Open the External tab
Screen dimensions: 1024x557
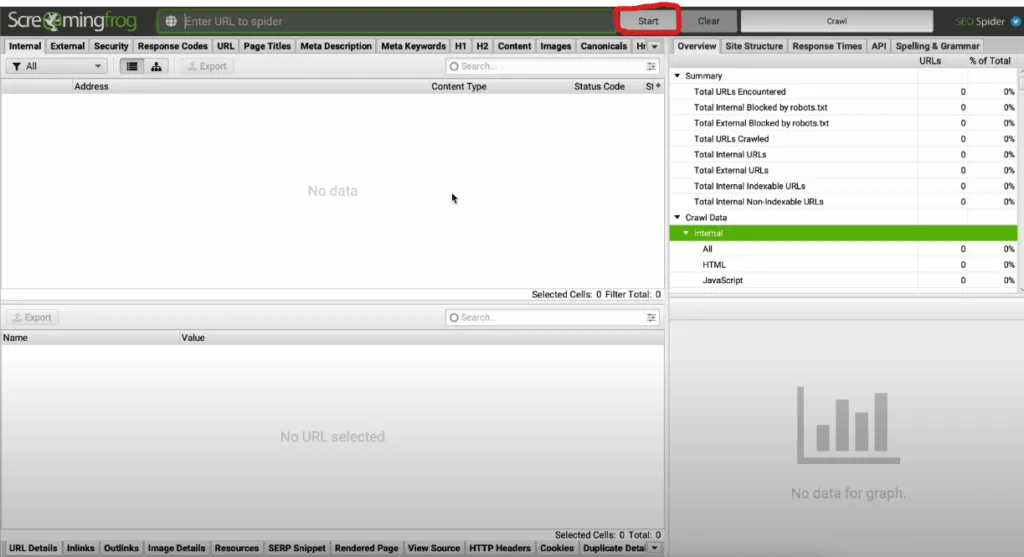click(x=67, y=46)
